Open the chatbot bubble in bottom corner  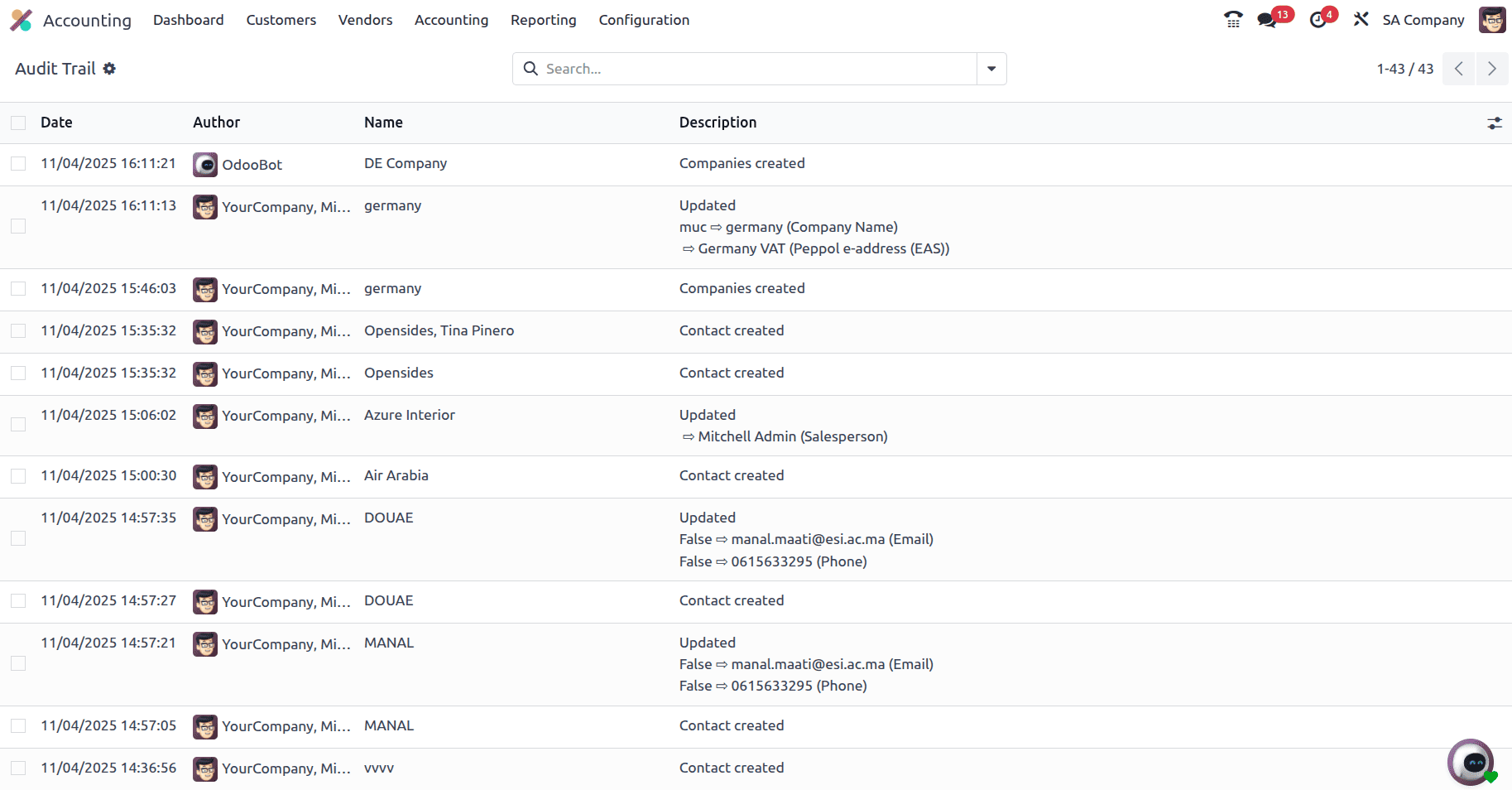point(1471,762)
